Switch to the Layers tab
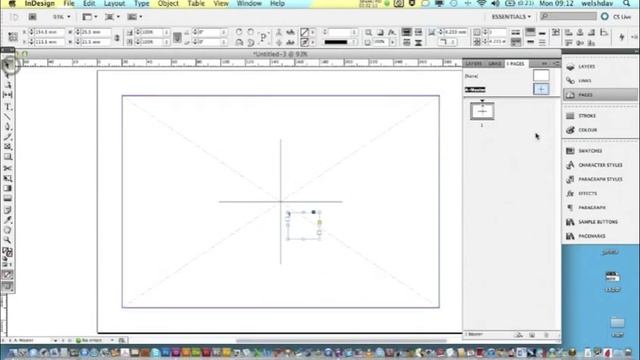The image size is (640, 360). pos(473,64)
